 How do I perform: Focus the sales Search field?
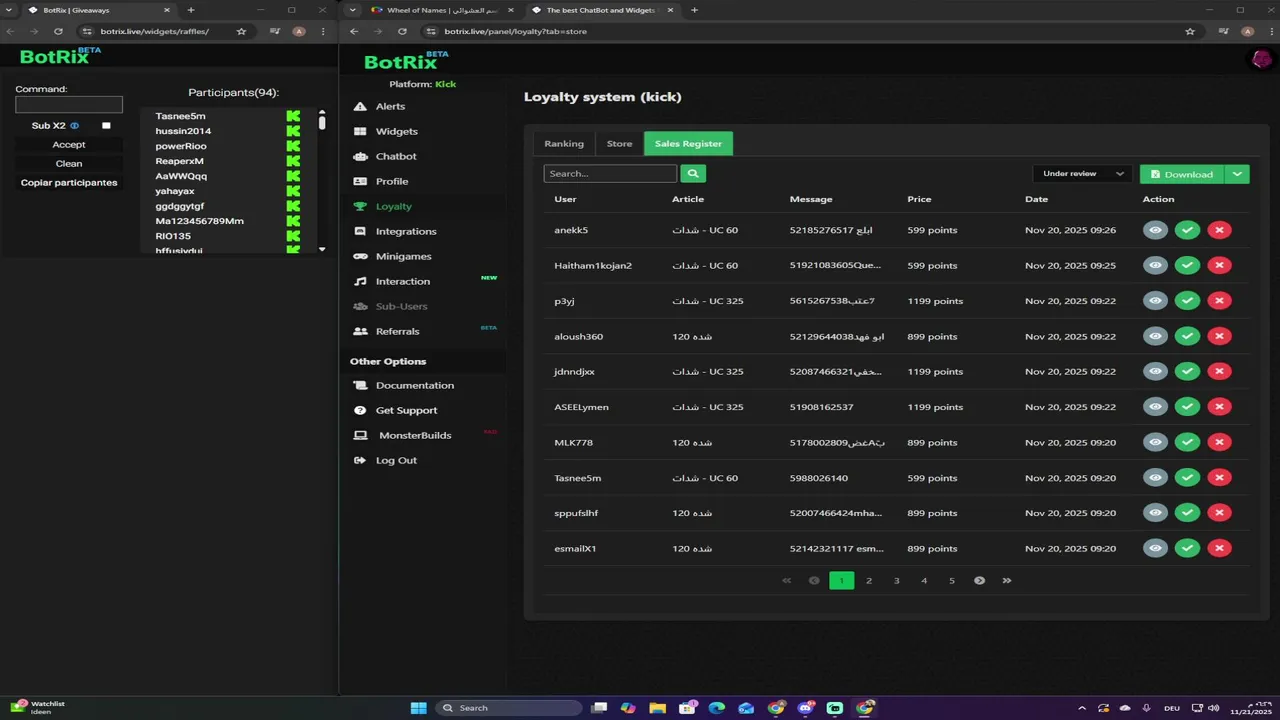click(610, 173)
